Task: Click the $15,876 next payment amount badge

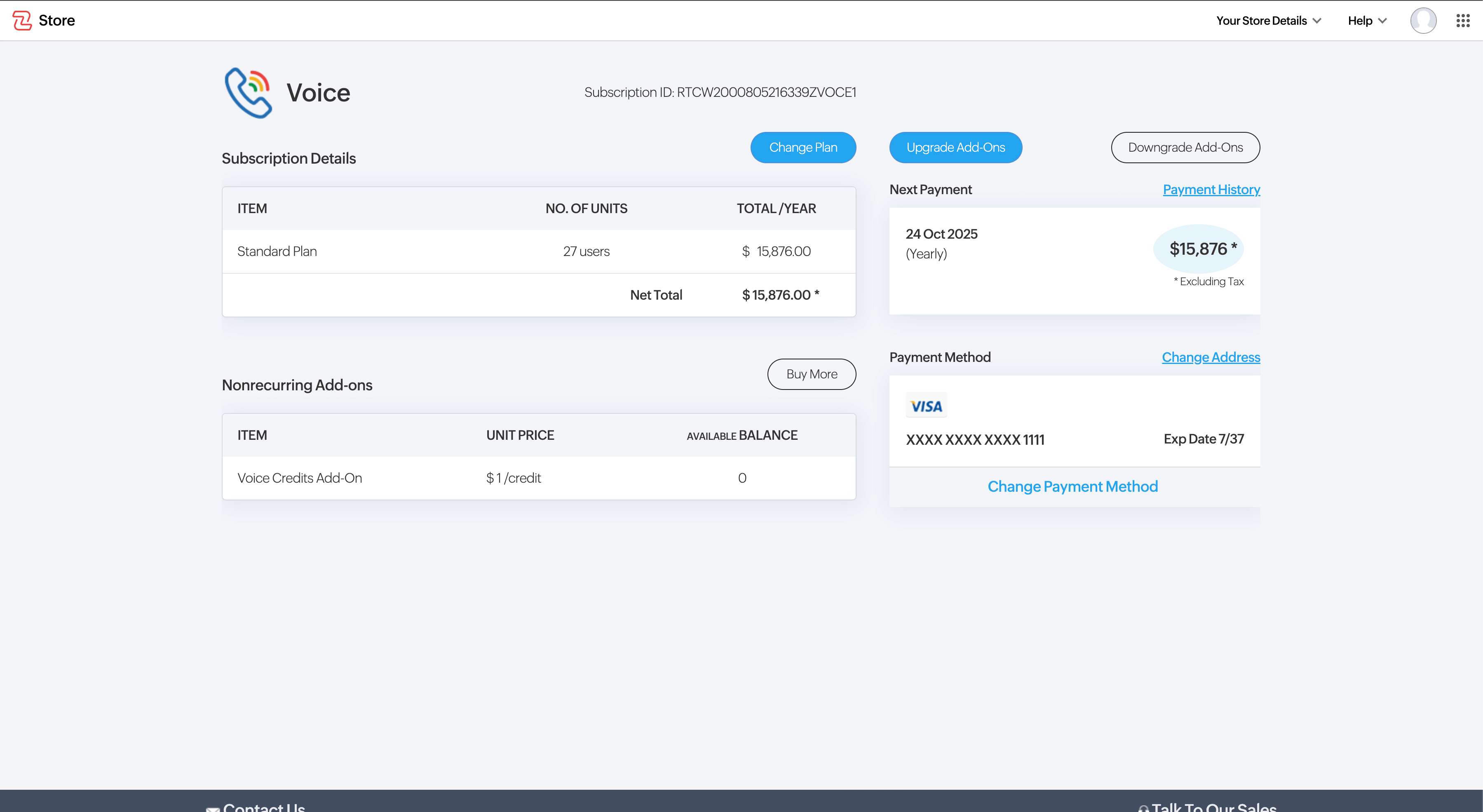Action: pos(1199,249)
